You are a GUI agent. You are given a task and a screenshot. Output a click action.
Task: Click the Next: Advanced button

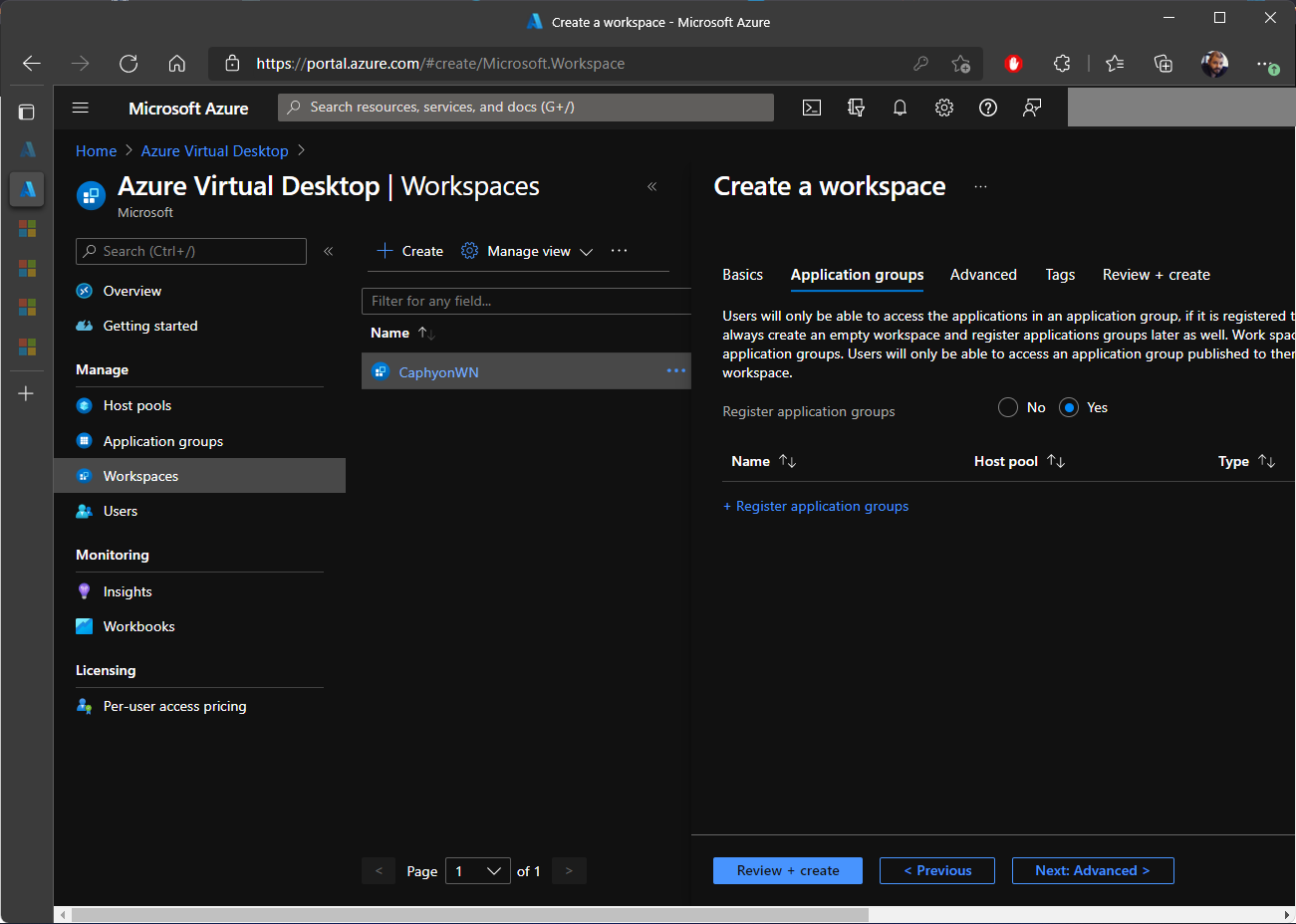1093,870
